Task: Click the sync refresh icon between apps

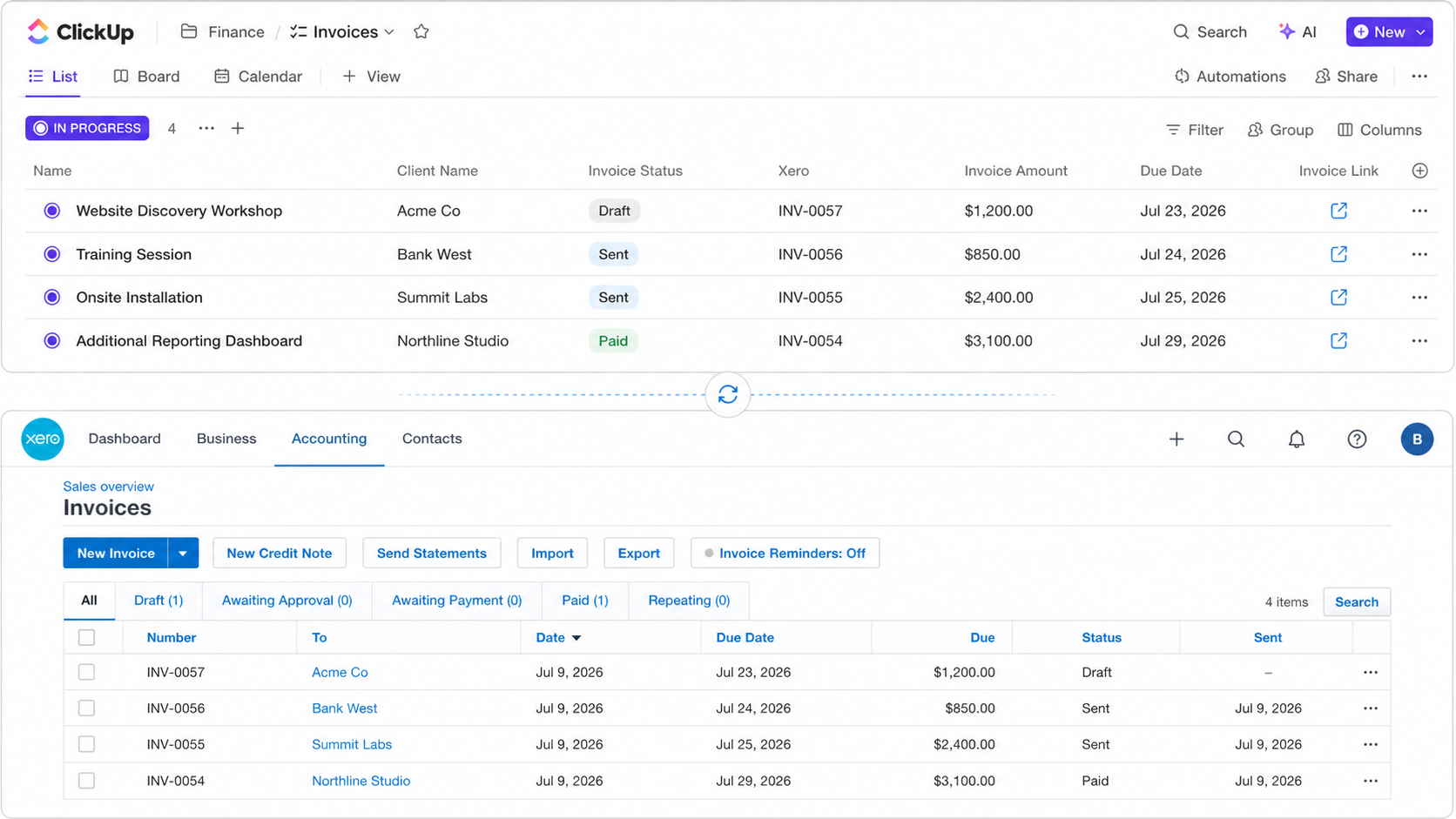Action: pyautogui.click(x=728, y=394)
